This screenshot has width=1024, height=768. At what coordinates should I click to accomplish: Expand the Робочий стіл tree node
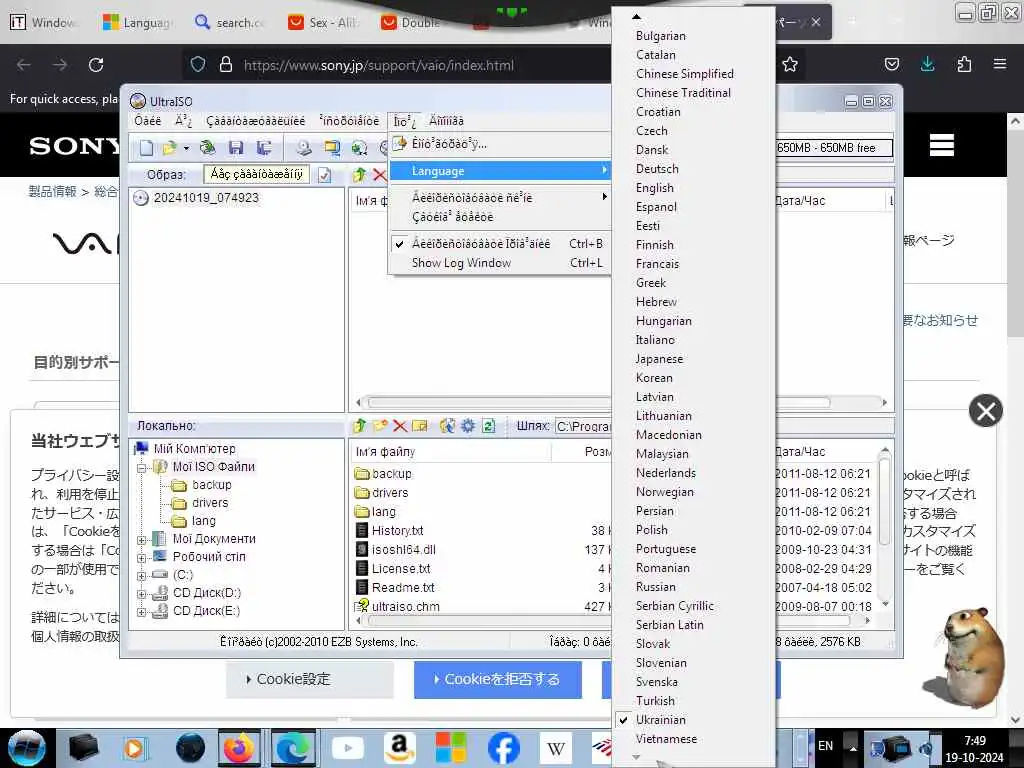coord(142,558)
